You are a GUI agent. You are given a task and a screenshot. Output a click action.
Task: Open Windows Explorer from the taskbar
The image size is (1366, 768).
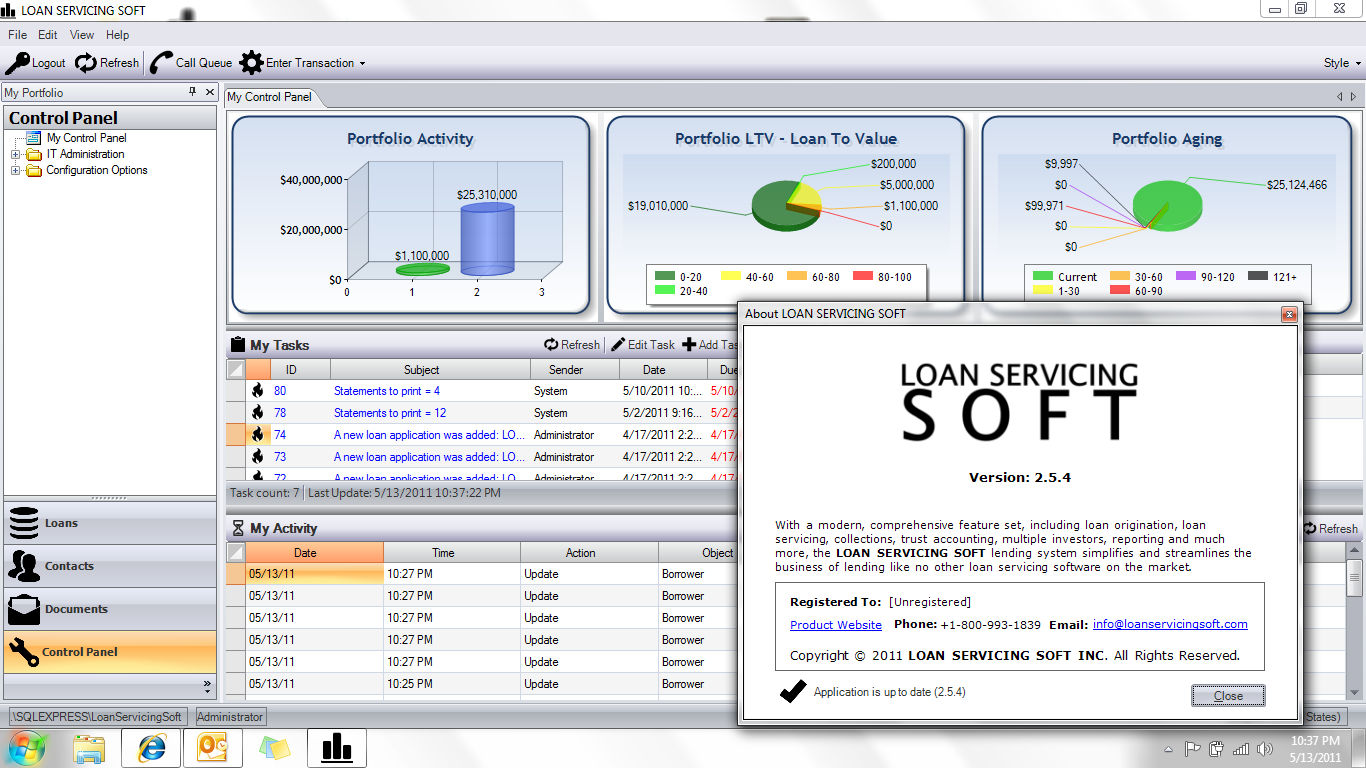coord(89,748)
